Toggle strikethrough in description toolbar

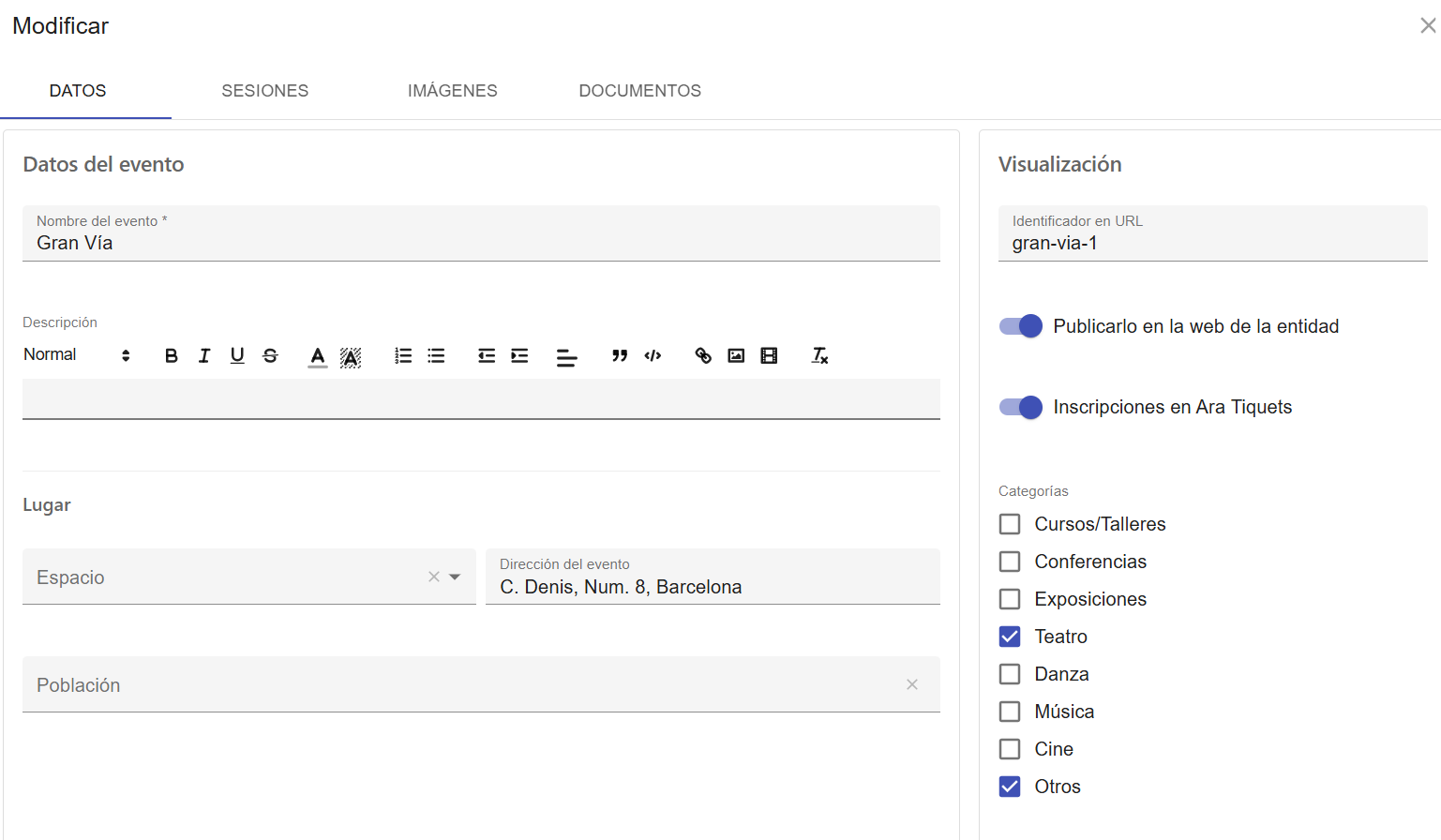click(270, 355)
